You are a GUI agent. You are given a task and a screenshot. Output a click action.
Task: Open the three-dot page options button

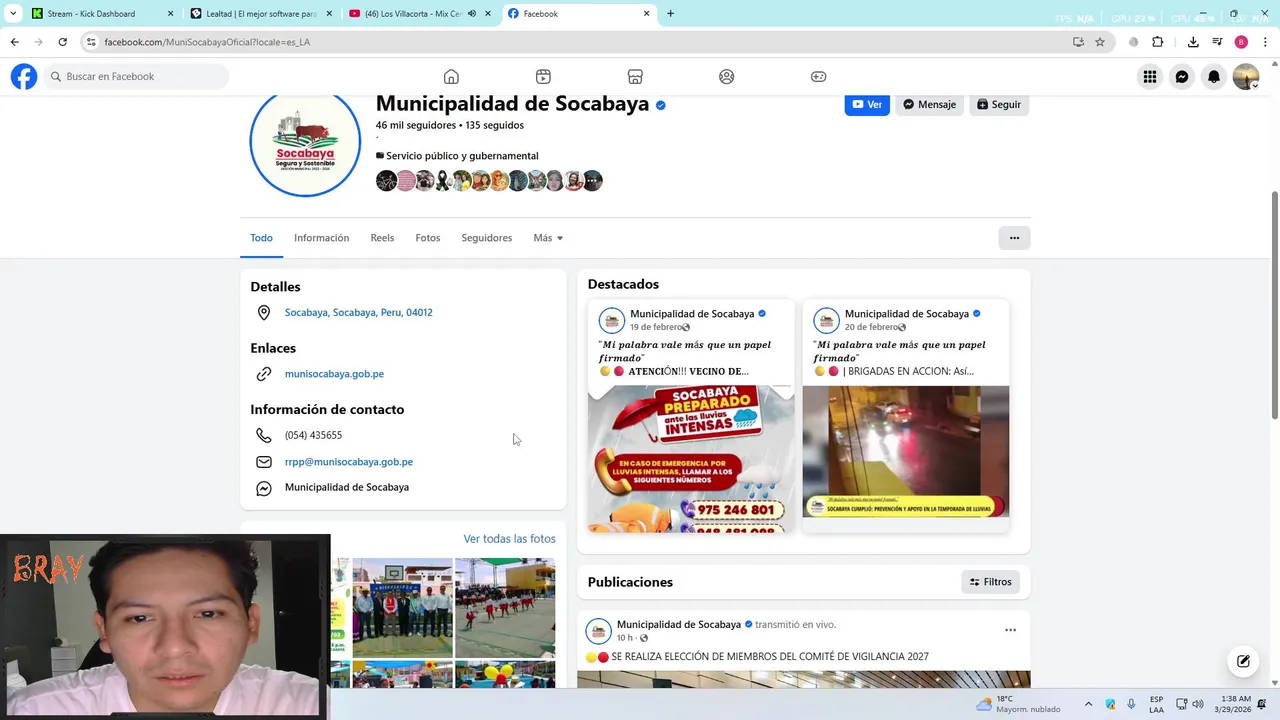1014,238
